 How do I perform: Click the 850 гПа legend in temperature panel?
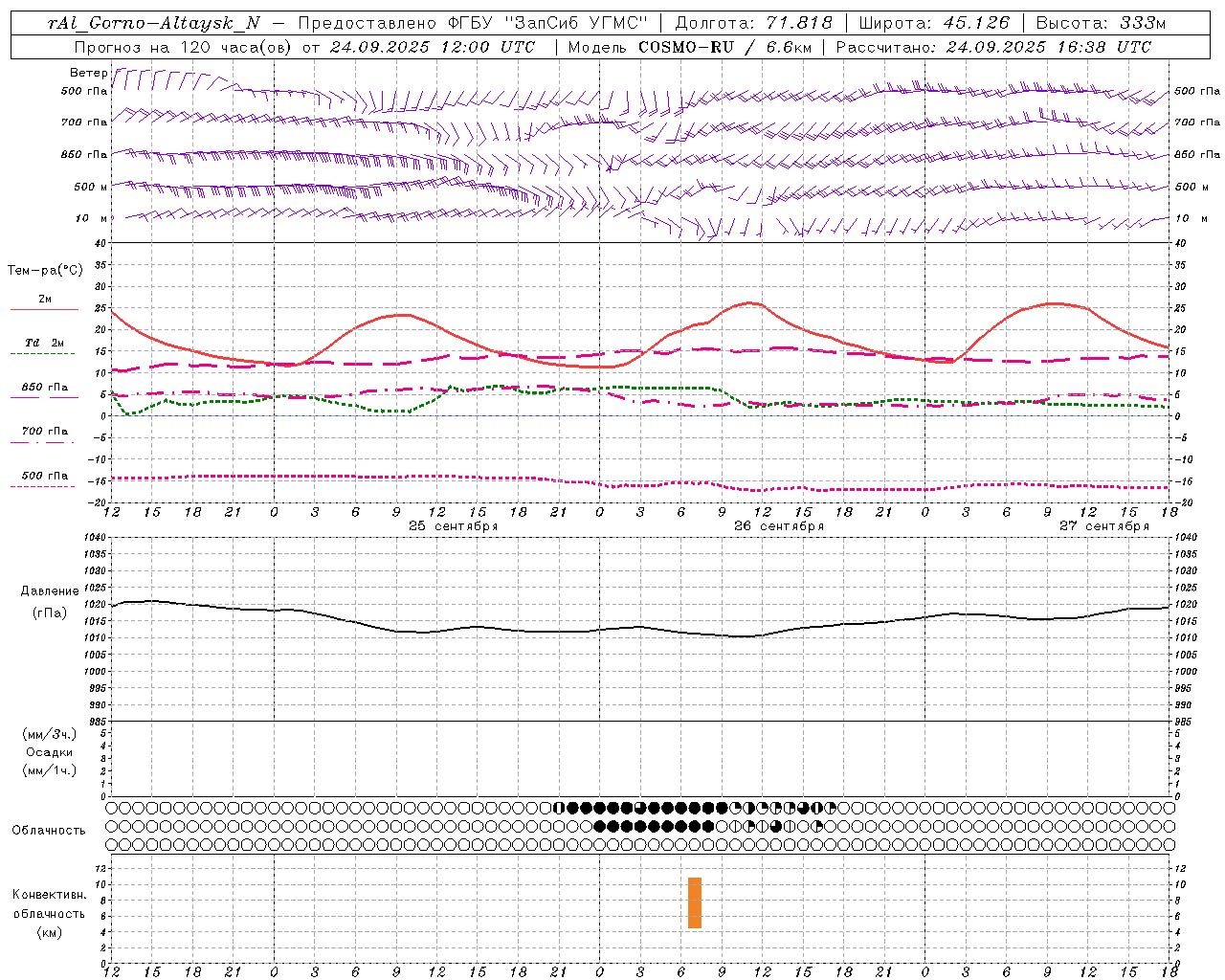pyautogui.click(x=45, y=388)
